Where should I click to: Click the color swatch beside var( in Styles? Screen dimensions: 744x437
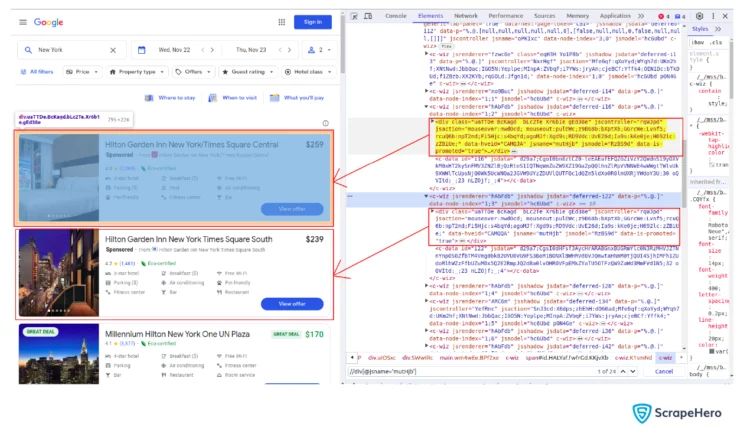click(x=711, y=352)
